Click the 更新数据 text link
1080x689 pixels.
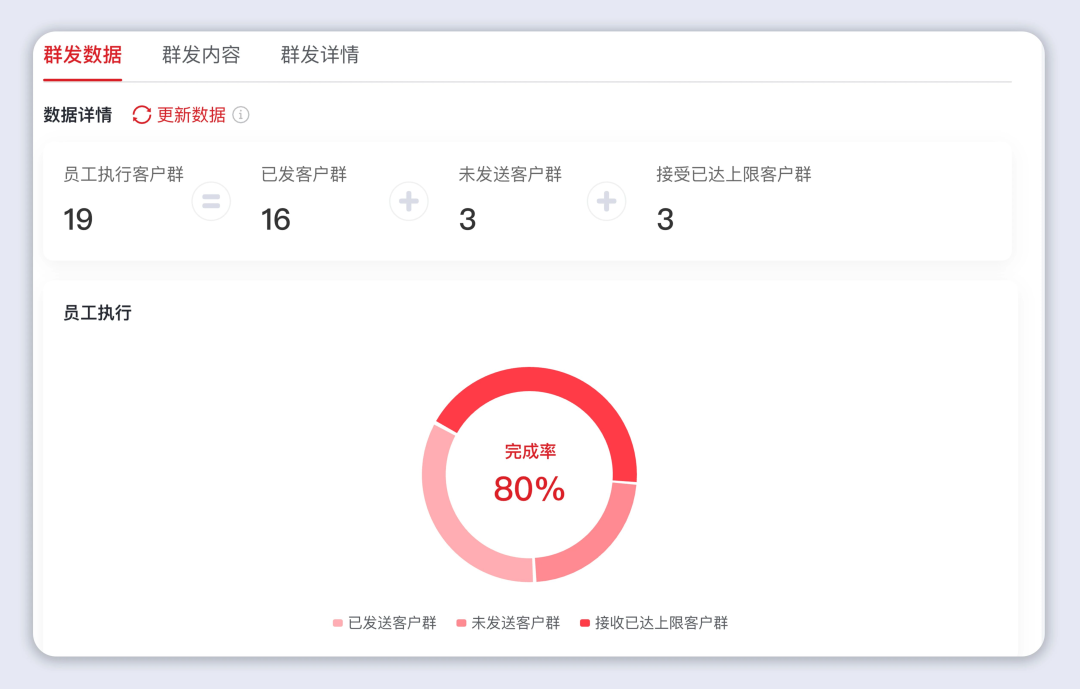coord(191,115)
